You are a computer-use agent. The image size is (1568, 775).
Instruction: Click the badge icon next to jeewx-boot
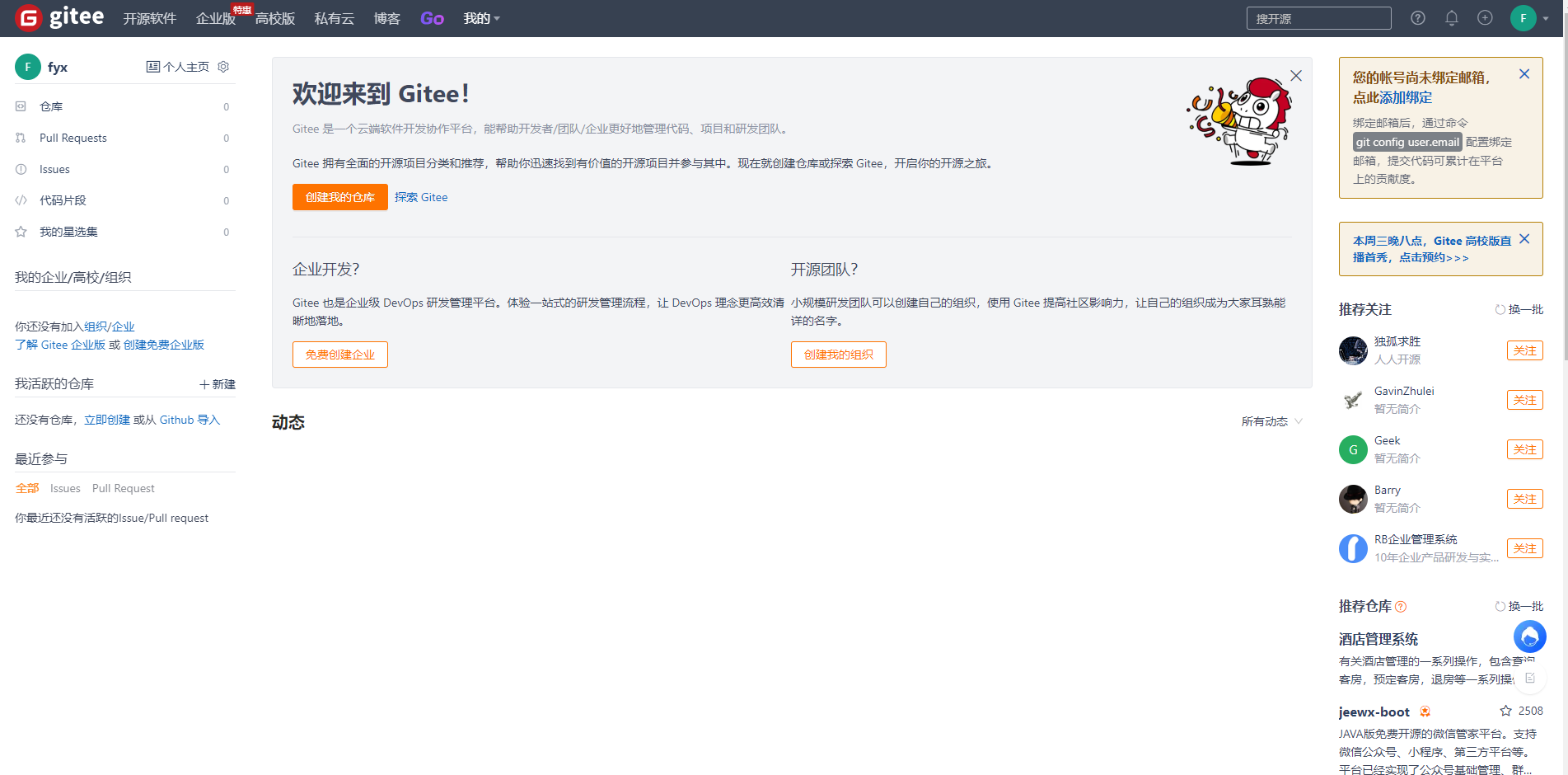pos(1425,712)
